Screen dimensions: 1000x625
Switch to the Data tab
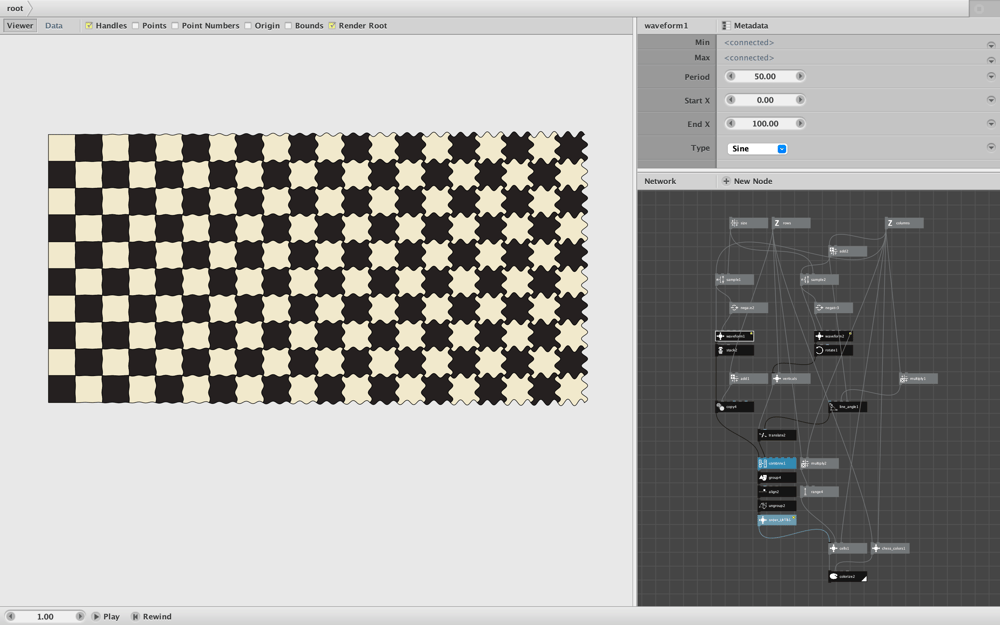54,26
